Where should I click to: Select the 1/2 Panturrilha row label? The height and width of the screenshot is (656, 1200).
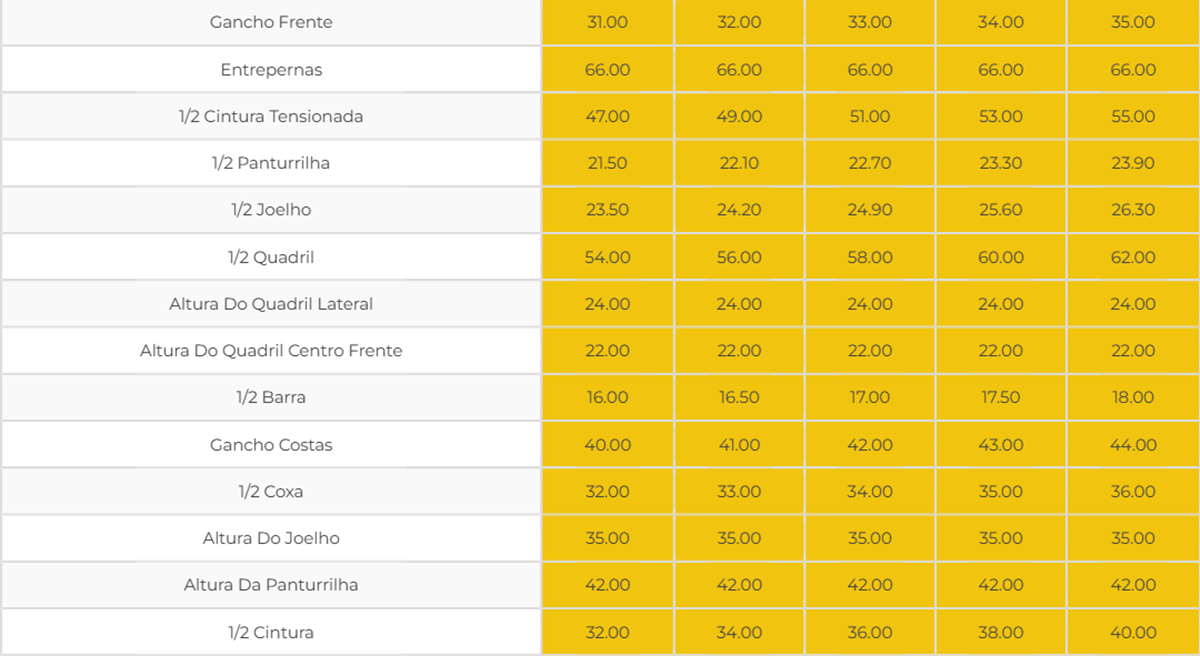[271, 163]
